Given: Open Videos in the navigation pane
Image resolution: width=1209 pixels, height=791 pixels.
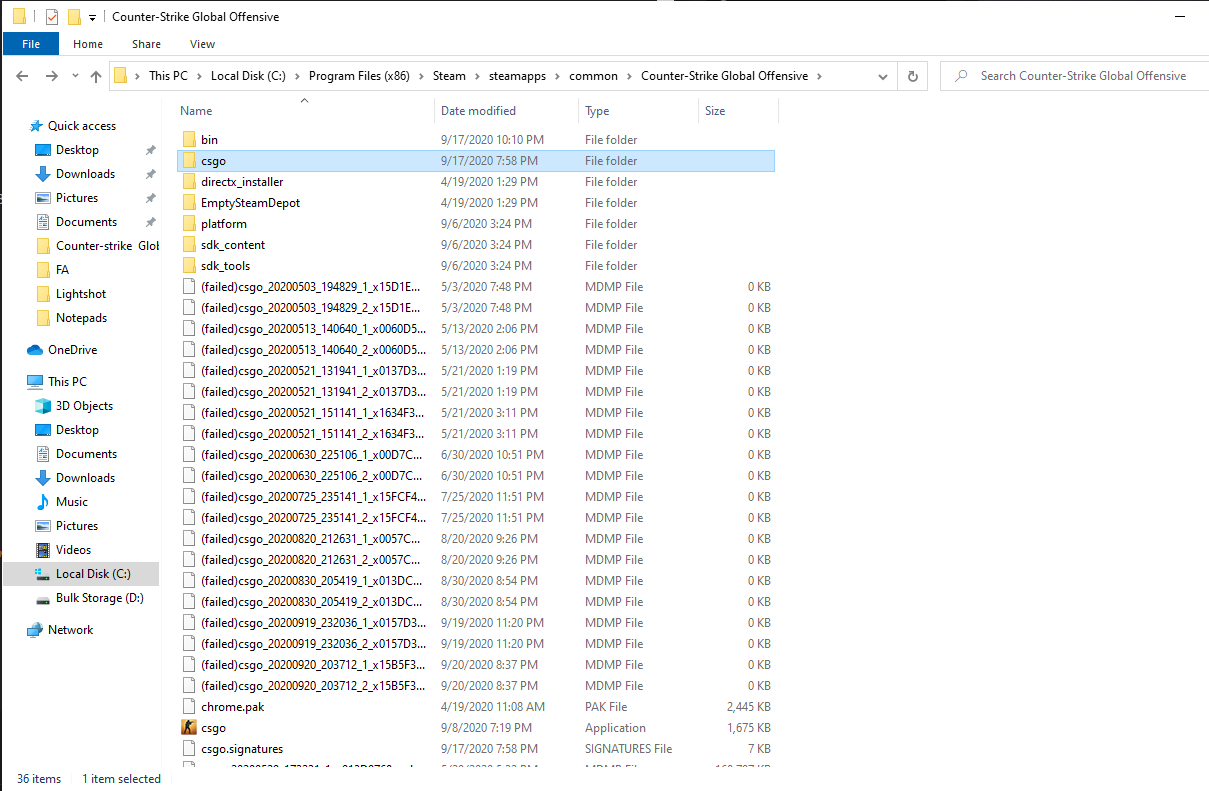Looking at the screenshot, I should point(73,550).
